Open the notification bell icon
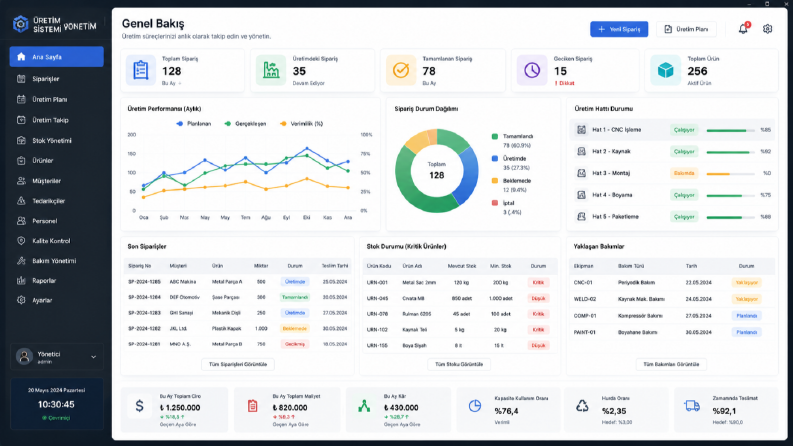The height and width of the screenshot is (446, 793). tap(743, 29)
